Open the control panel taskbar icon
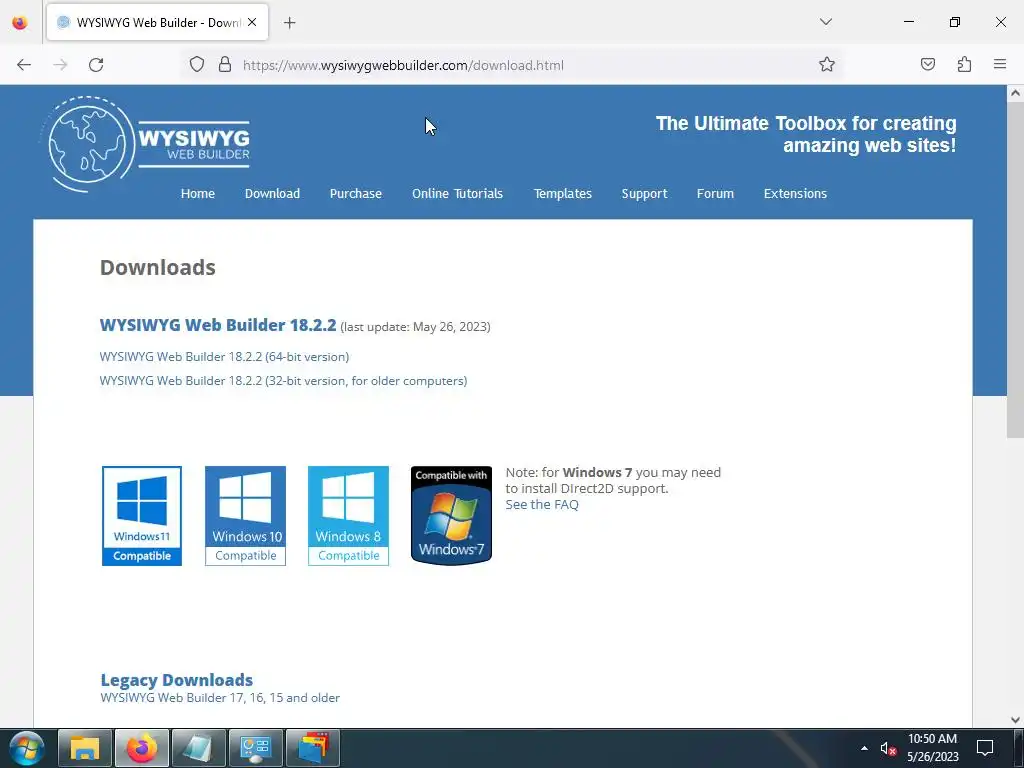The height and width of the screenshot is (768, 1024). pos(256,748)
